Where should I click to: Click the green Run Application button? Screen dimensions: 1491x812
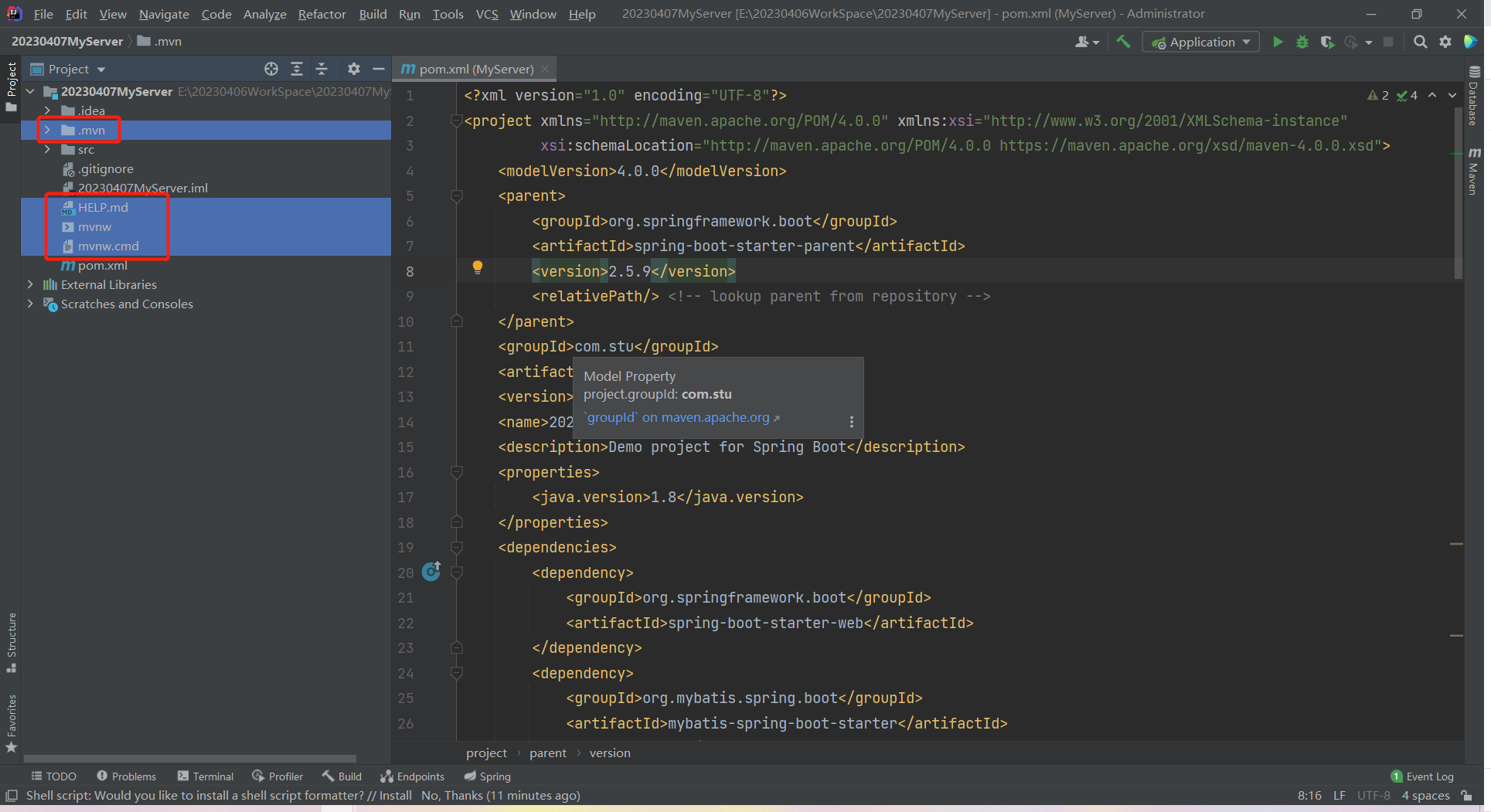click(x=1278, y=42)
